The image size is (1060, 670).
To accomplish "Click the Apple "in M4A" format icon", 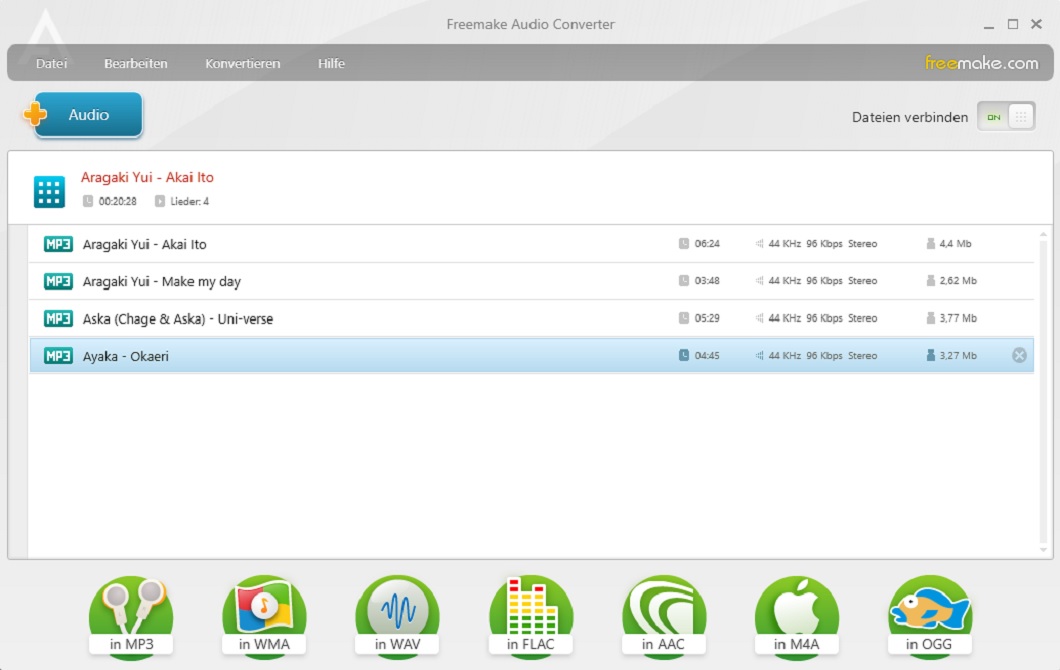I will 797,610.
